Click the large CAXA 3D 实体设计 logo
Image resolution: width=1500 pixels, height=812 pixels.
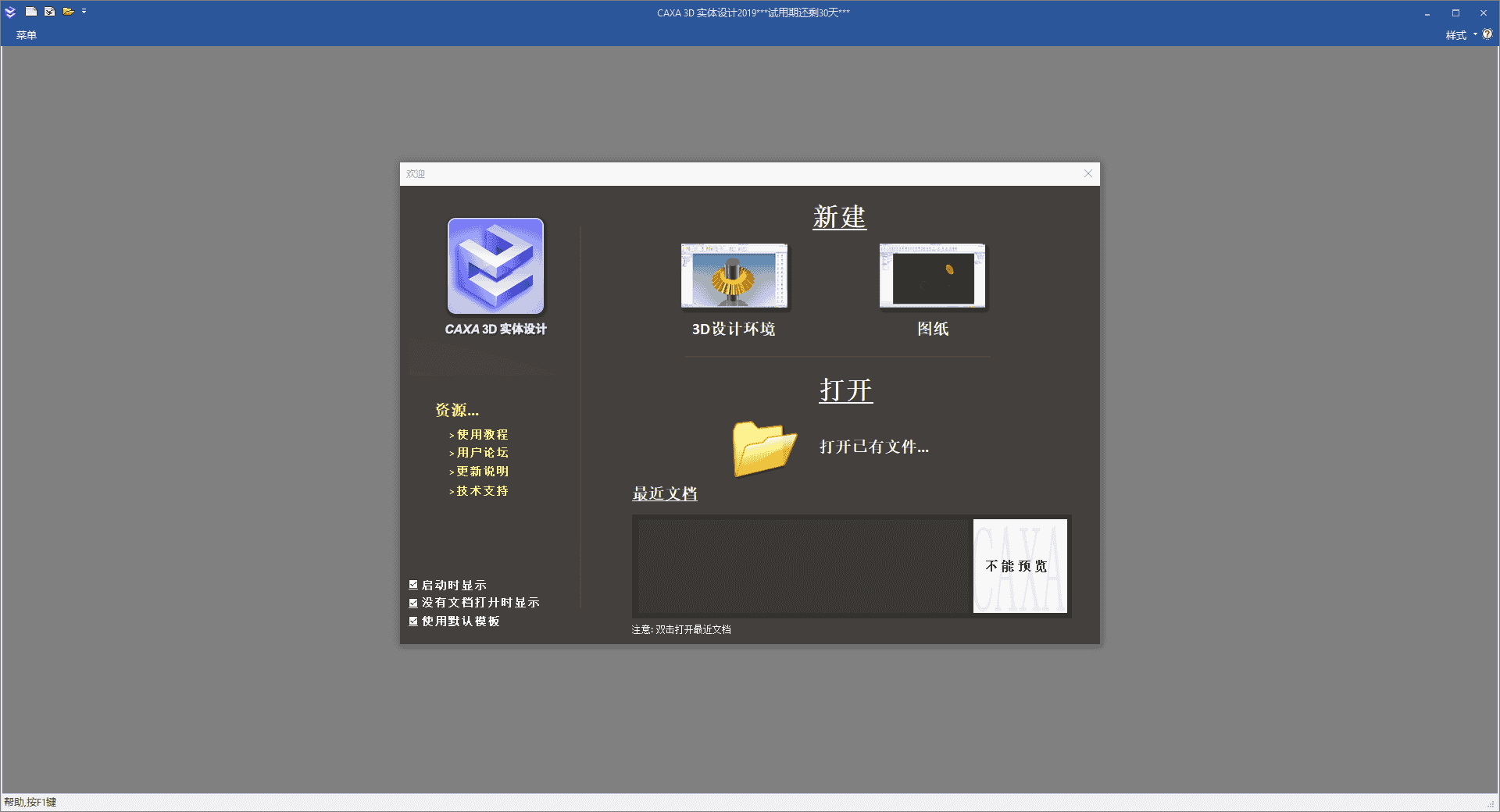click(495, 266)
